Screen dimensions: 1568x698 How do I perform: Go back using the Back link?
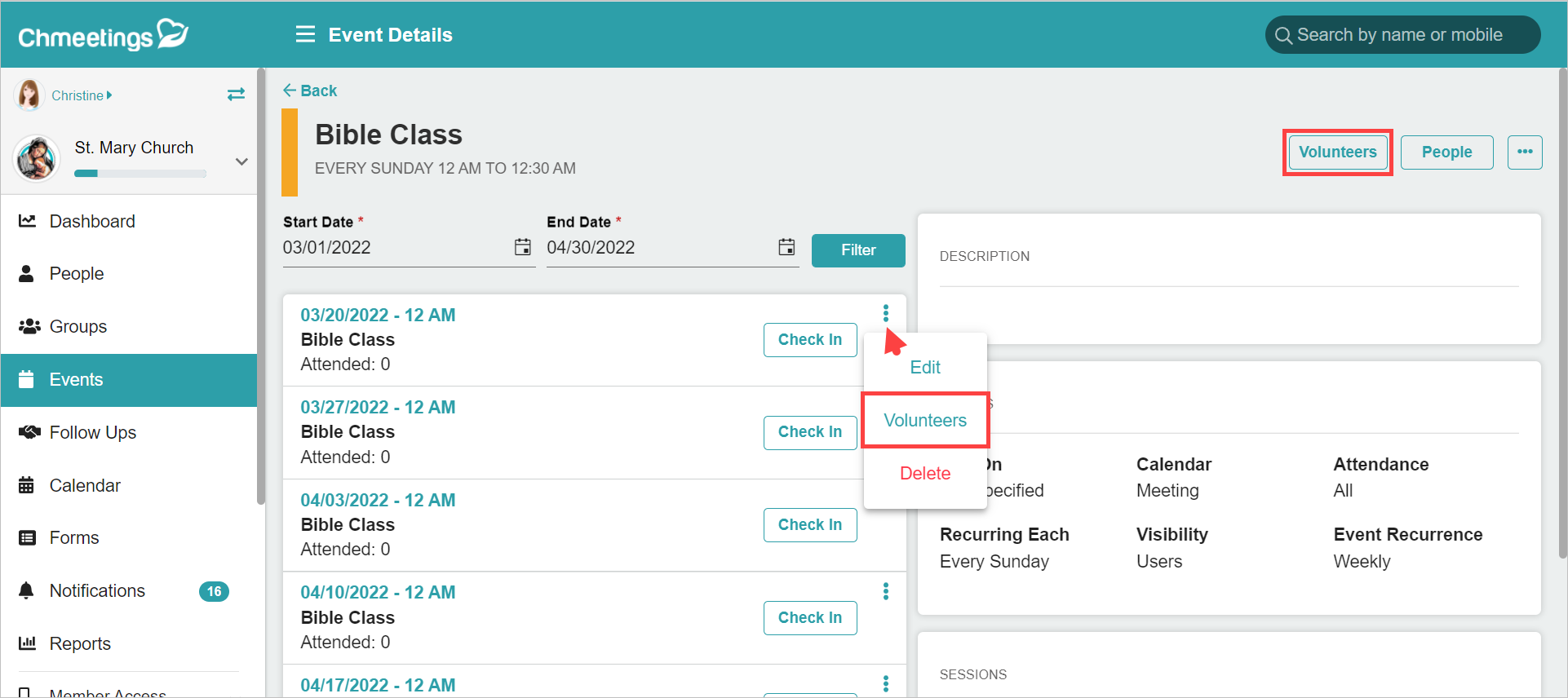[x=310, y=91]
